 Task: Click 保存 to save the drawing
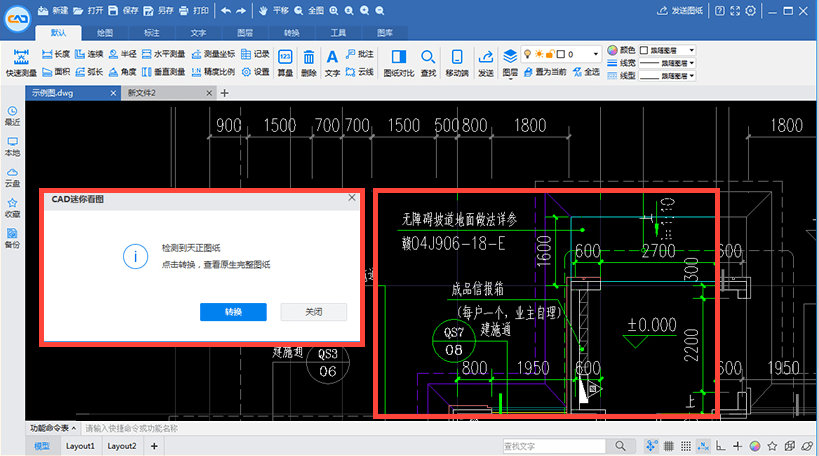[124, 10]
